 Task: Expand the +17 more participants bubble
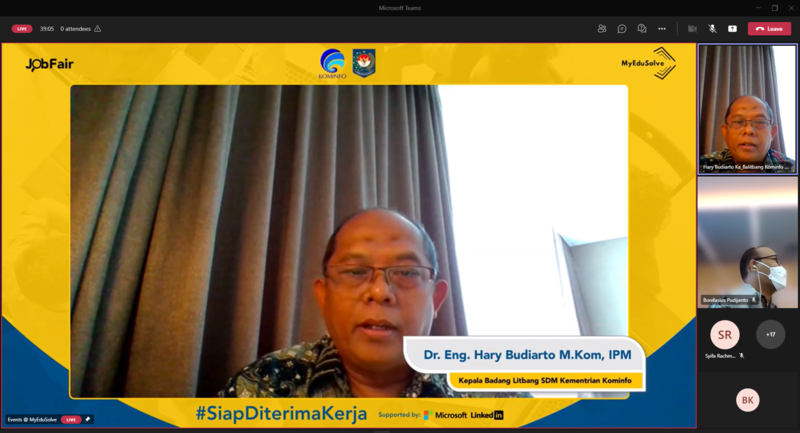pyautogui.click(x=770, y=335)
